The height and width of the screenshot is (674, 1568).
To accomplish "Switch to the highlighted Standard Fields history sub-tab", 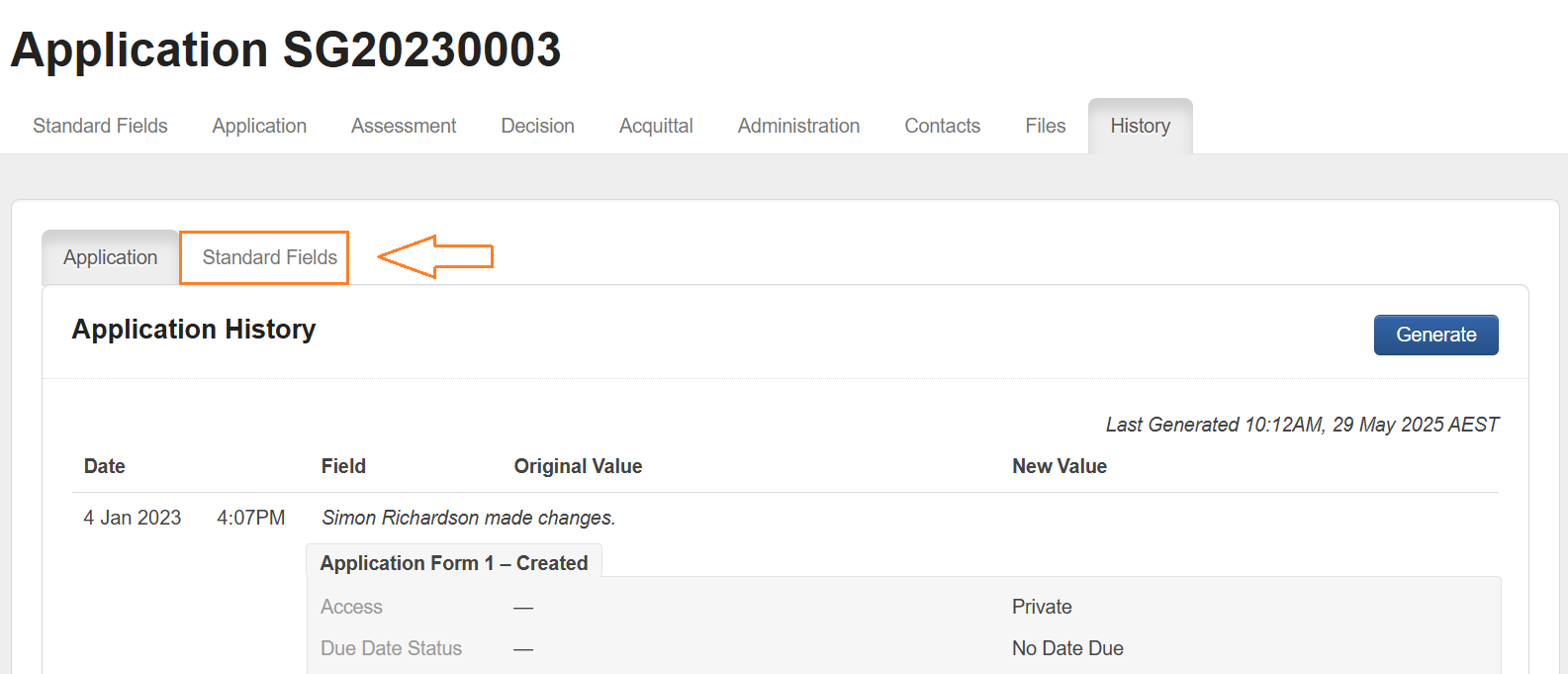I will point(269,257).
